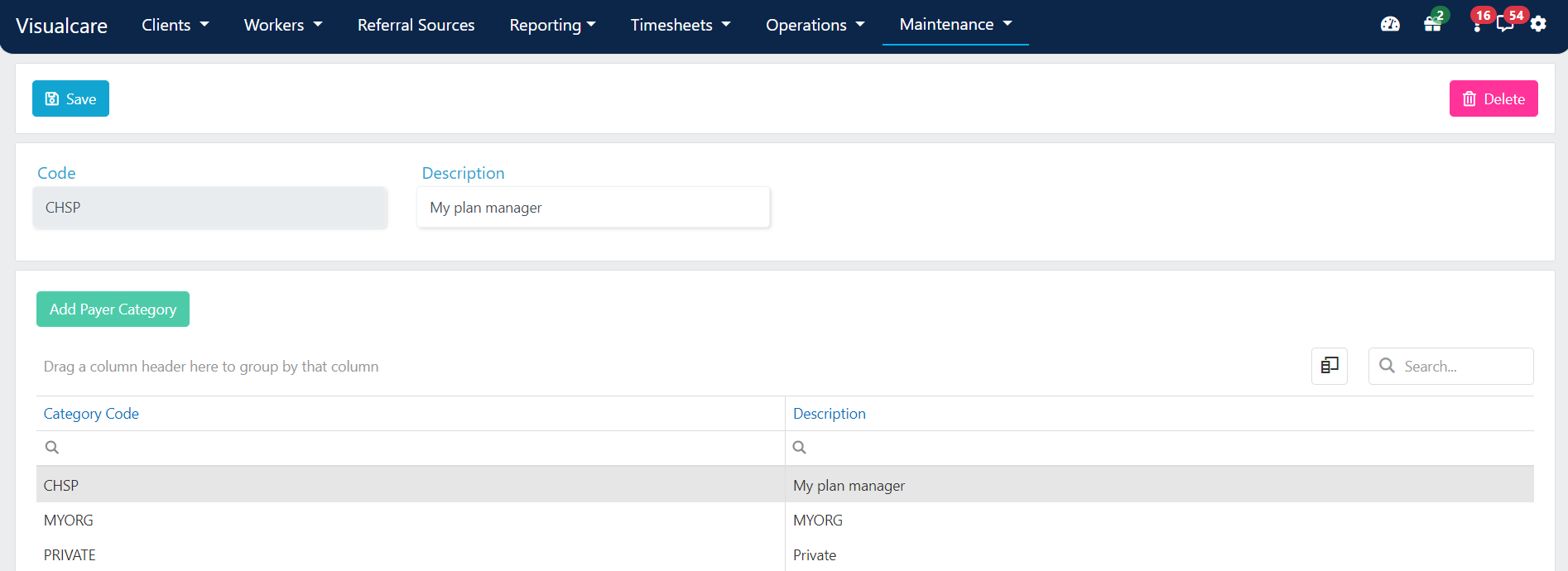
Task: Open Referral Sources page
Action: click(416, 25)
